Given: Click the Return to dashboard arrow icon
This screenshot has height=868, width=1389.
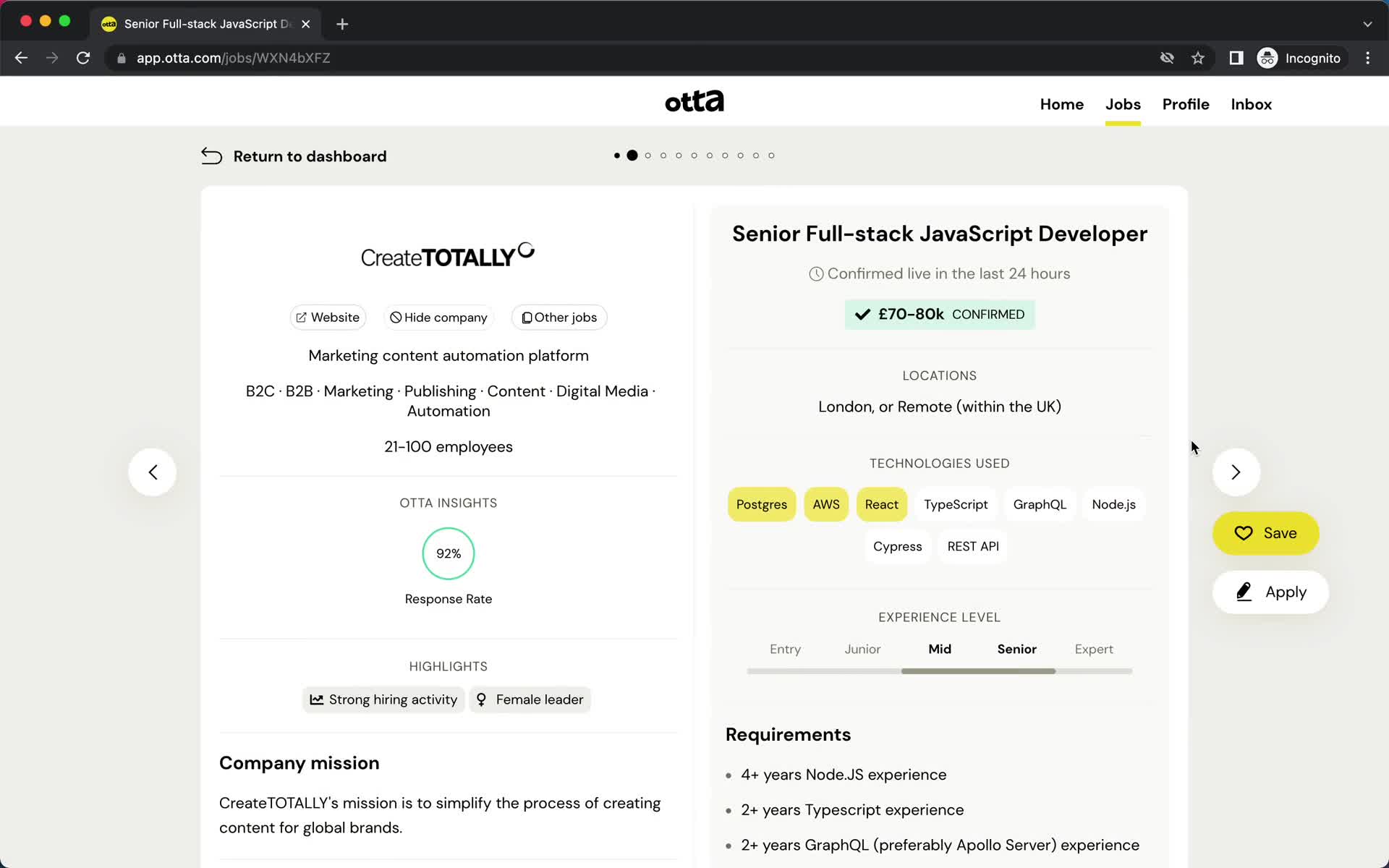Looking at the screenshot, I should [x=211, y=156].
